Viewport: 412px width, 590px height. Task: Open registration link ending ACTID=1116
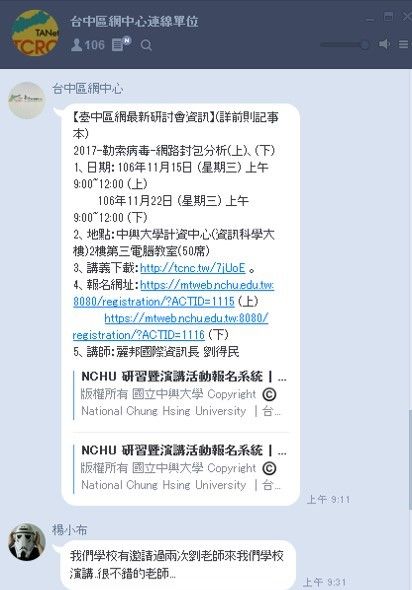tap(170, 326)
